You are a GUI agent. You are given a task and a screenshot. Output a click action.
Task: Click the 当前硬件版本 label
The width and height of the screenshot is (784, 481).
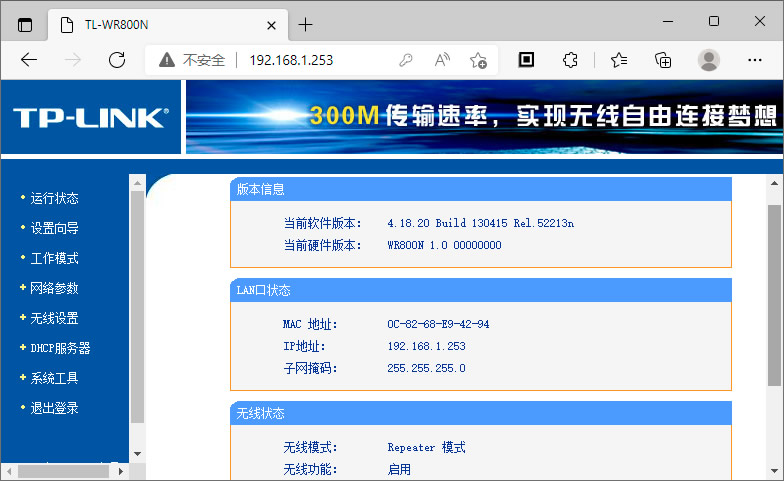tap(322, 245)
